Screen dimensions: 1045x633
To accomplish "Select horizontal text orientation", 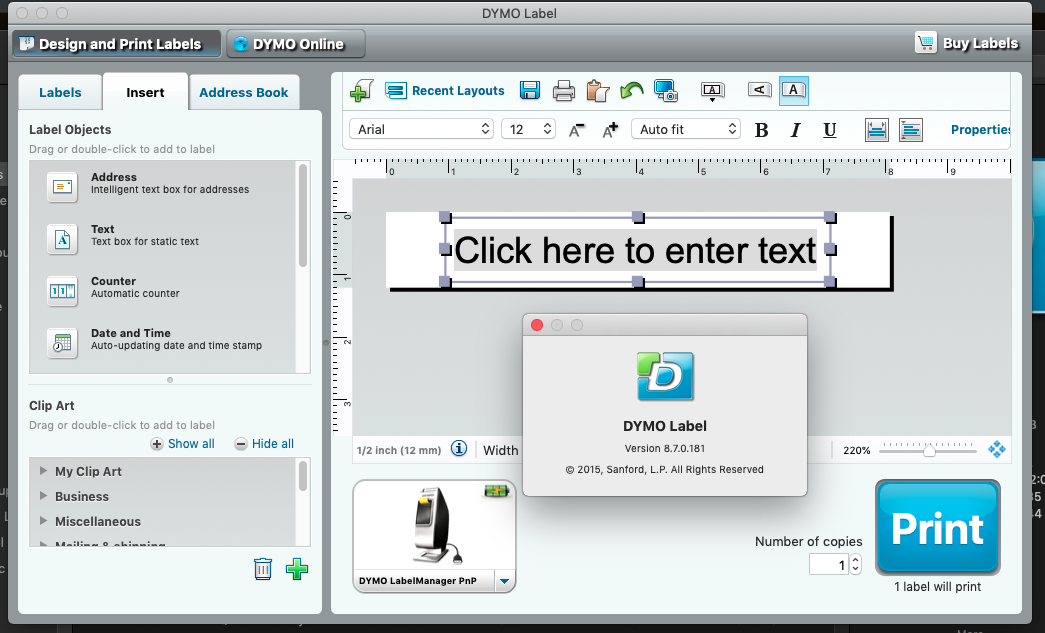I will pos(794,91).
